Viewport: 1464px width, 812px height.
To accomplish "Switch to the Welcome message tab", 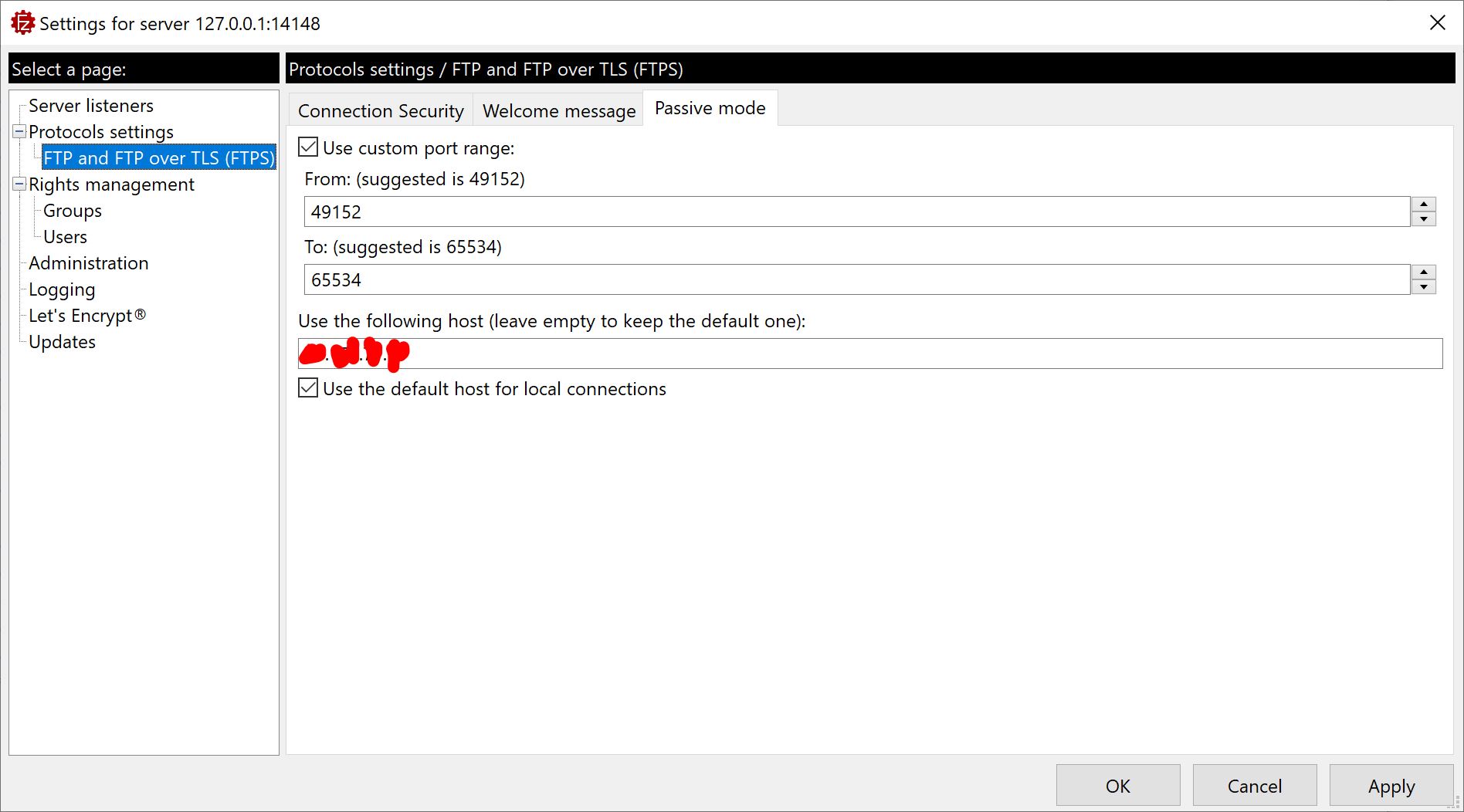I will point(559,110).
